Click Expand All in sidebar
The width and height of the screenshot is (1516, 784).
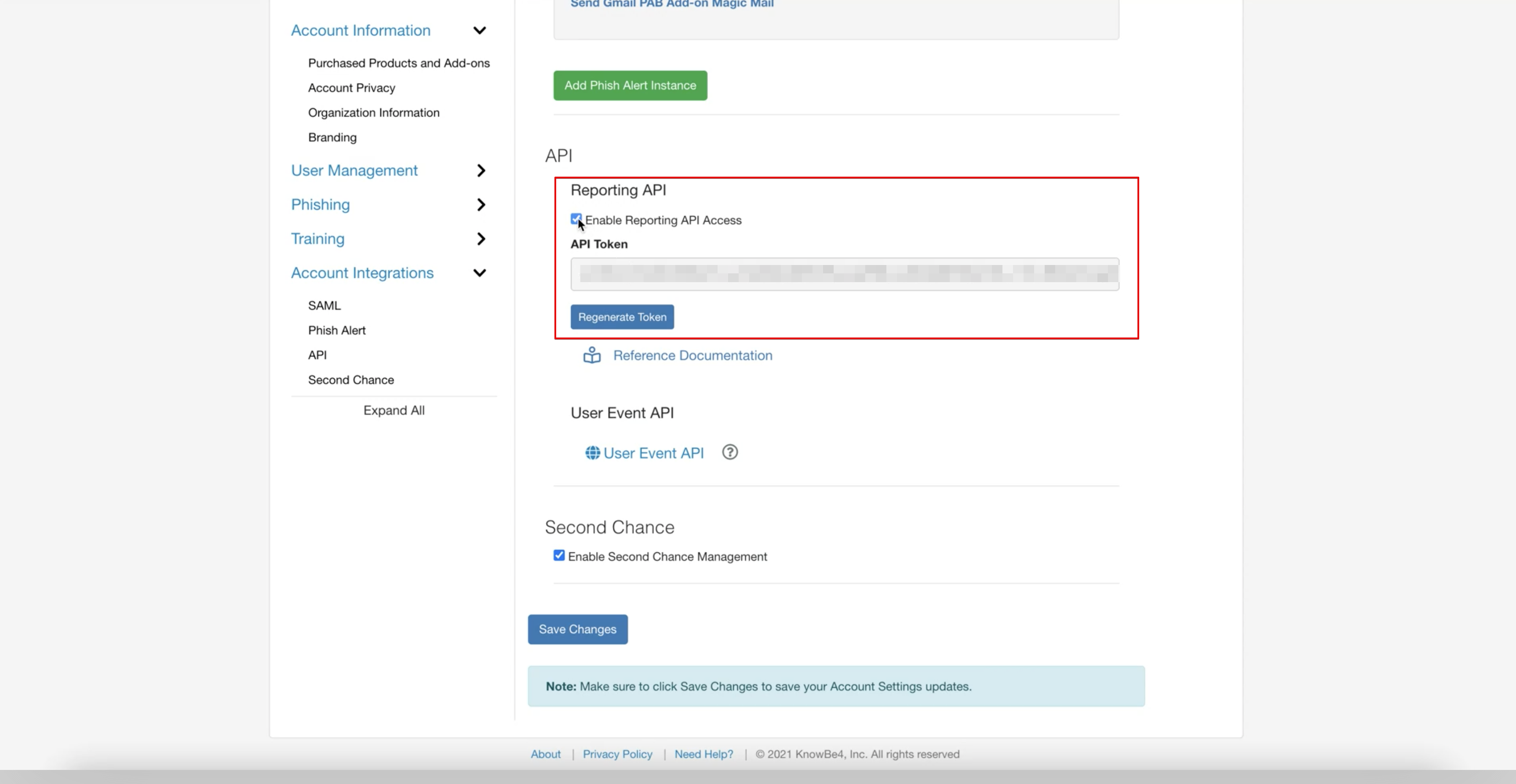pos(394,410)
